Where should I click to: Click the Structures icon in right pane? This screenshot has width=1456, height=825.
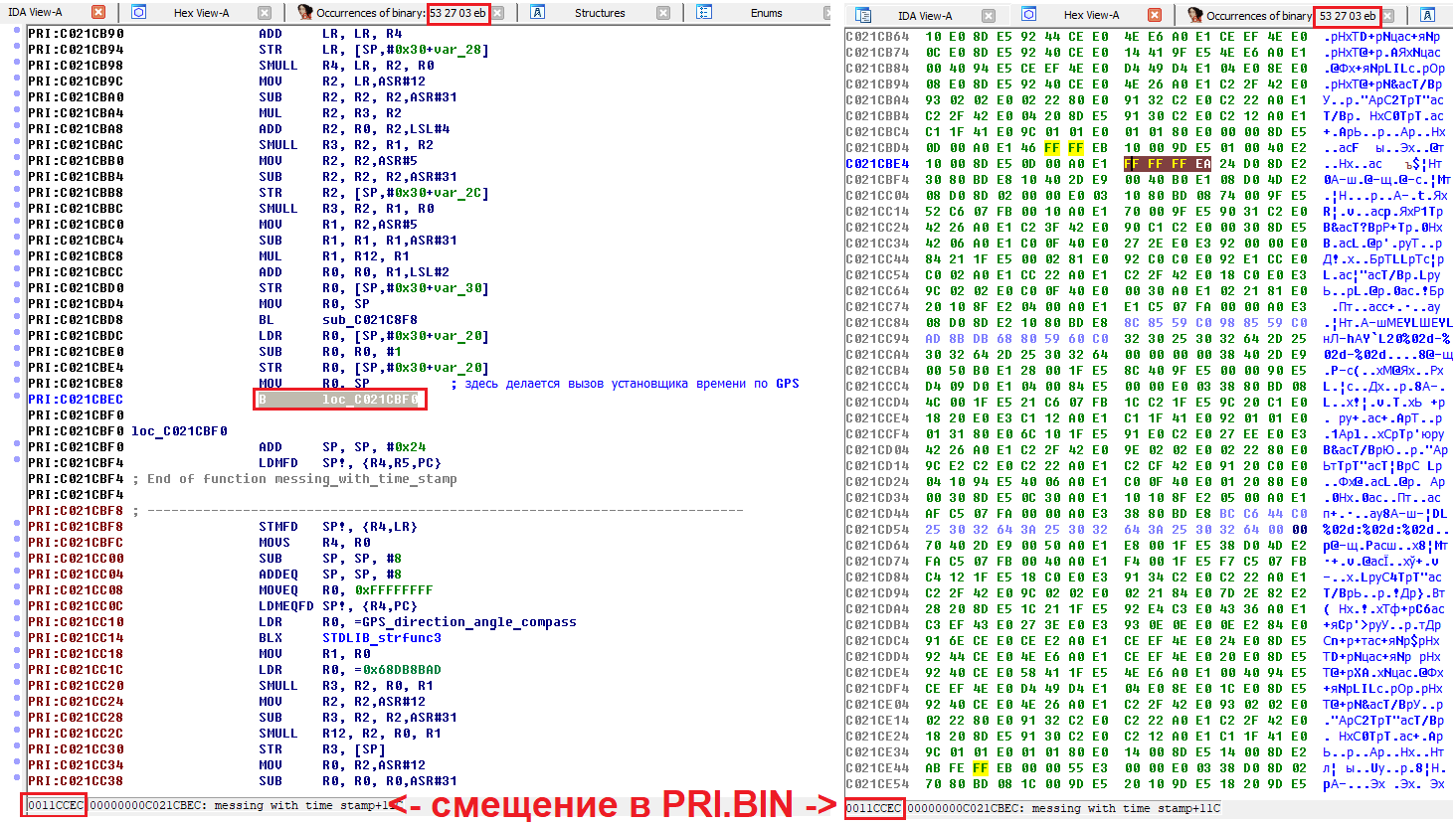[1428, 15]
